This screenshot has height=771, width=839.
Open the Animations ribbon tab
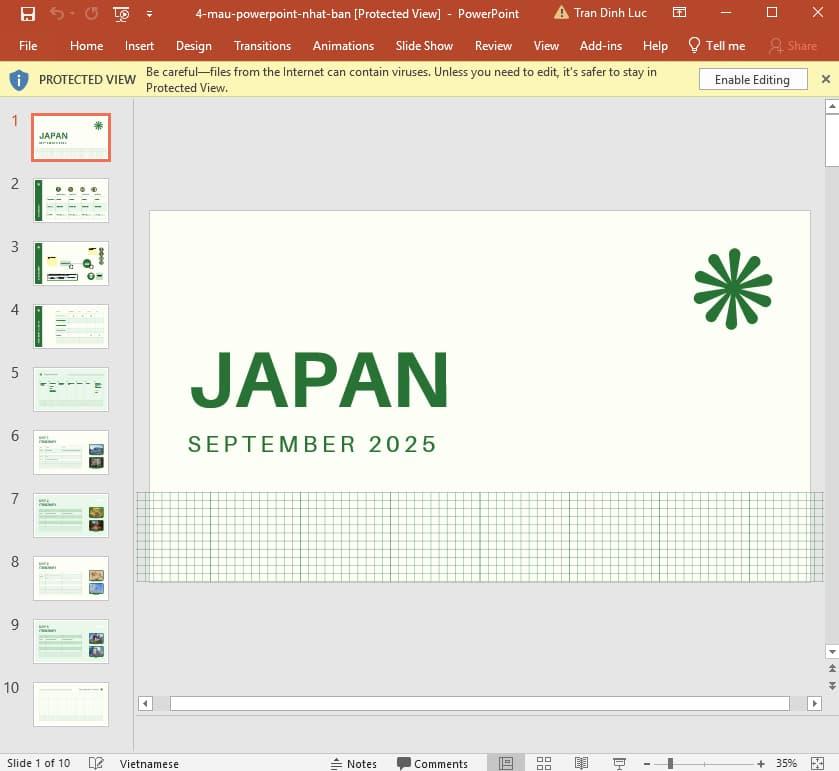point(343,46)
